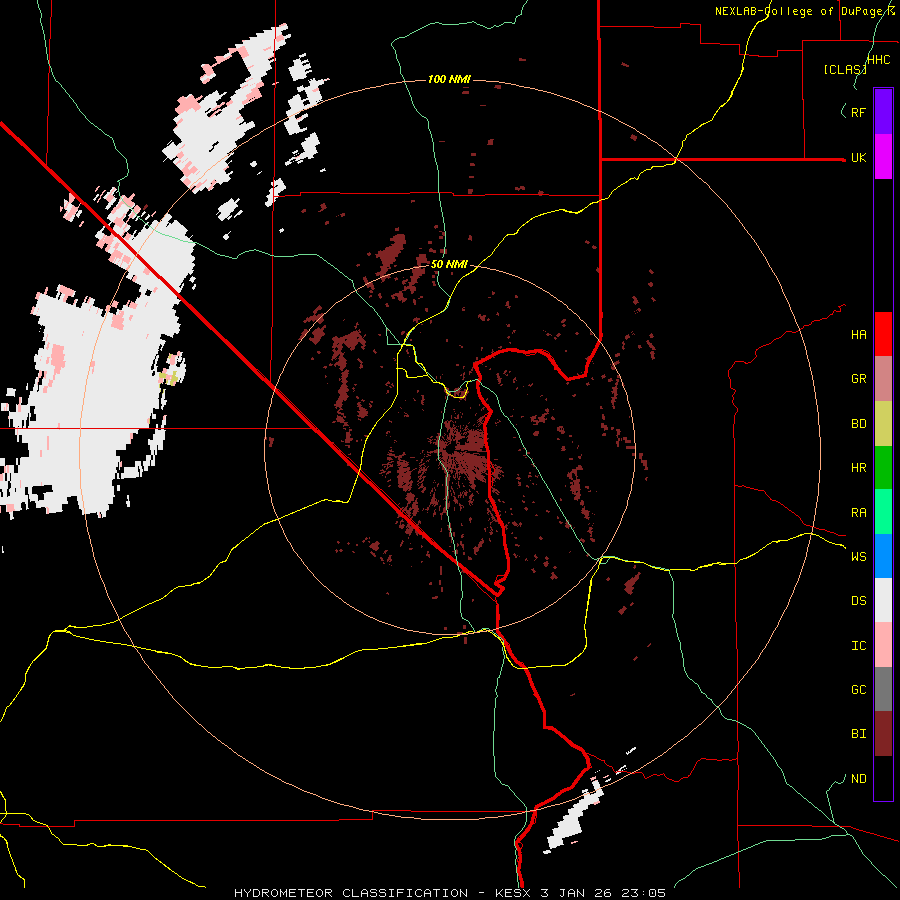This screenshot has height=900, width=900.
Task: Click the HA legend label
Action: (859, 335)
